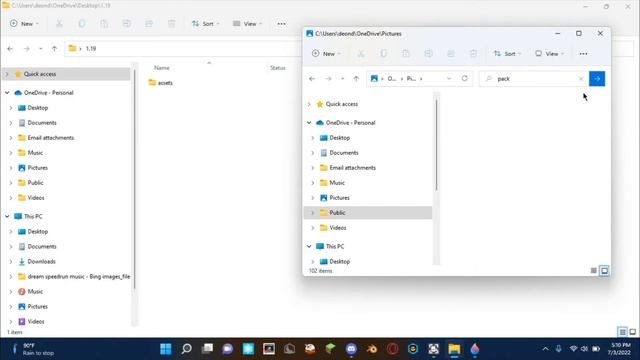This screenshot has width=640, height=360.
Task: Go up one level in 1.19 window
Action: coord(54,49)
